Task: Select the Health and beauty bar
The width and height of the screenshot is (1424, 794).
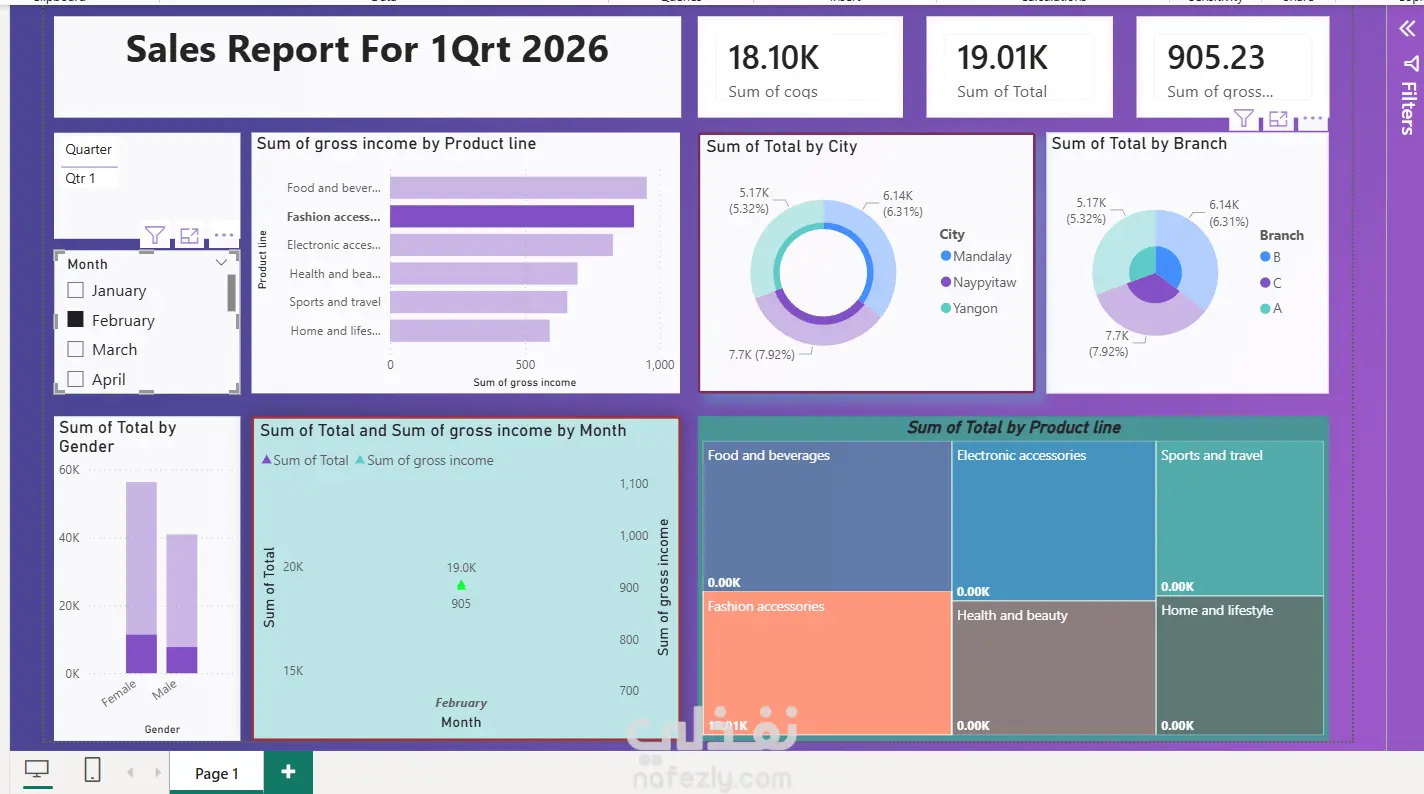Action: click(x=484, y=274)
